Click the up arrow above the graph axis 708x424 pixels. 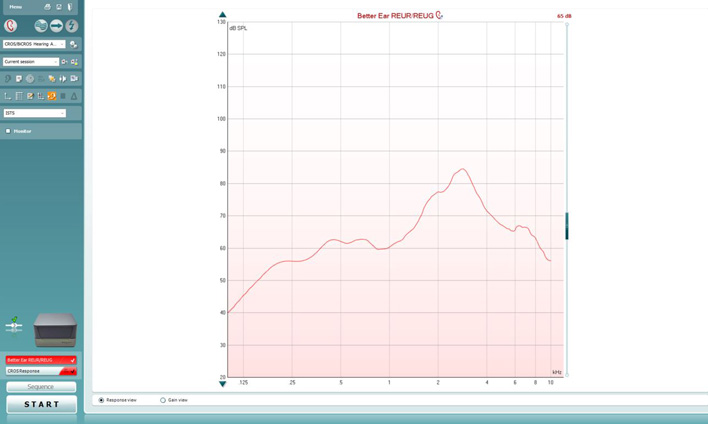(222, 14)
